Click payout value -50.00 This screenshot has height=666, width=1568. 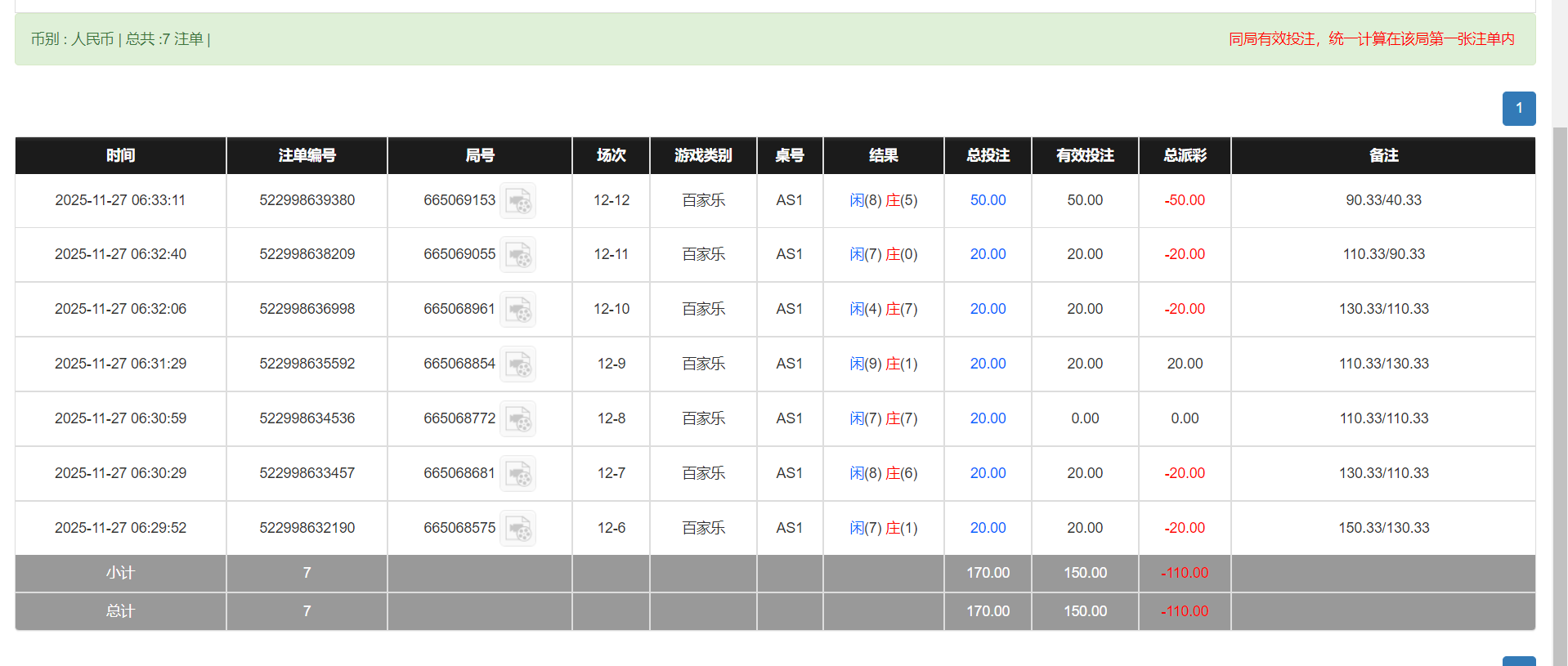point(1185,200)
